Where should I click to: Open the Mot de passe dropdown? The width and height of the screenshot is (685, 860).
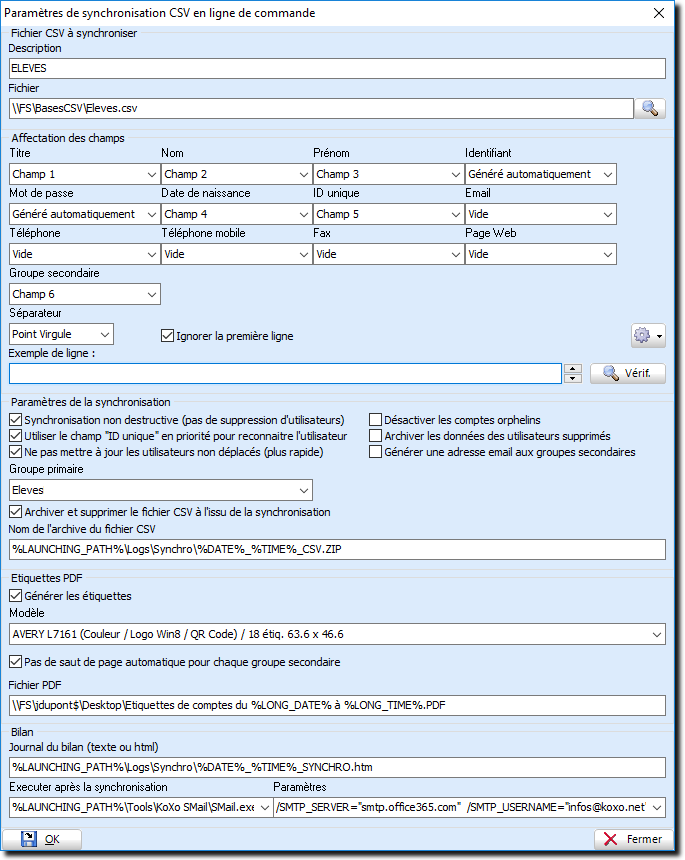(85, 214)
